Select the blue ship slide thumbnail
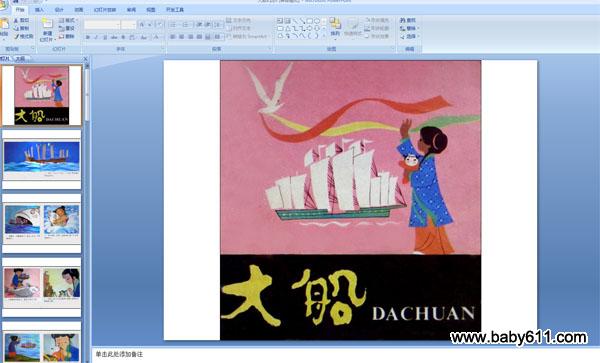 tap(41, 160)
